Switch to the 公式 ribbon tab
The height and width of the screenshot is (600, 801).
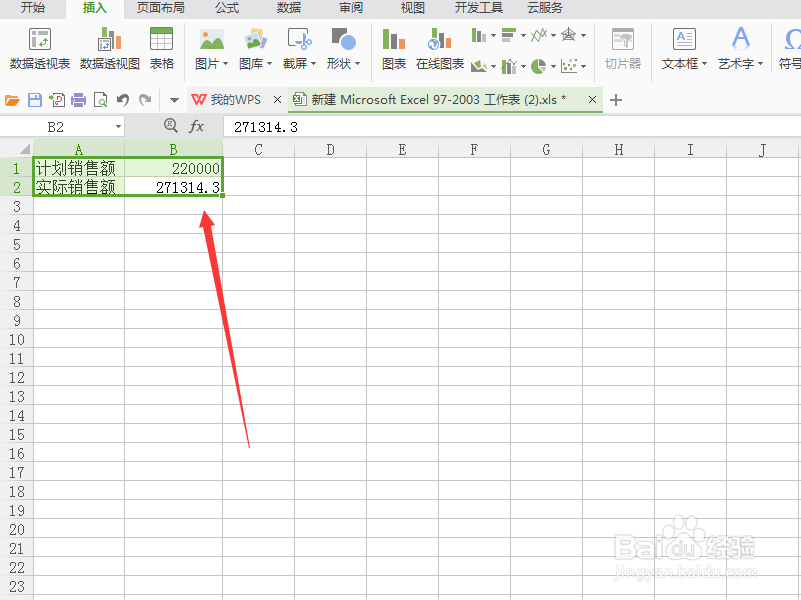(227, 8)
